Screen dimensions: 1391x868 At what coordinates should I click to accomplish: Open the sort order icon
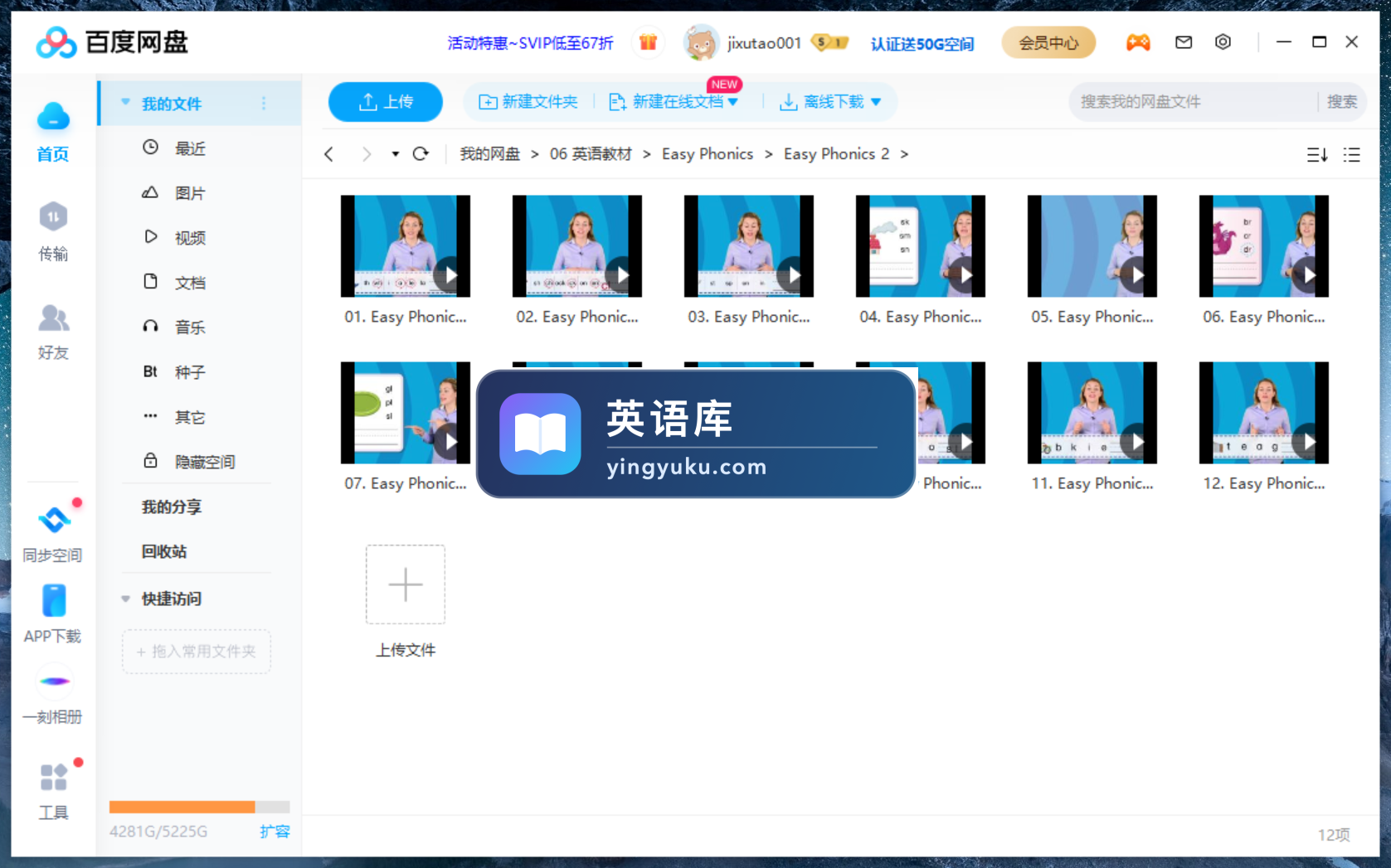point(1317,155)
